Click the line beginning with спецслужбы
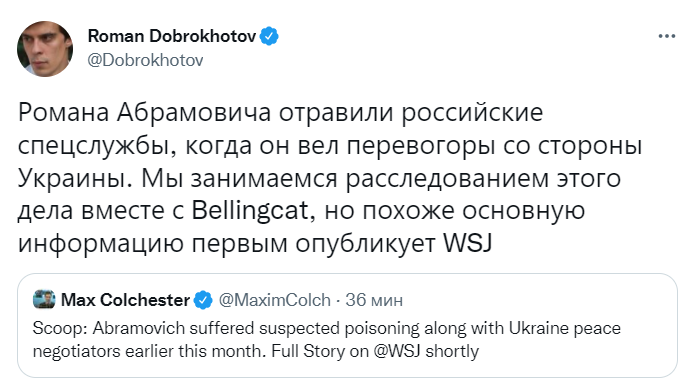 click(x=330, y=146)
